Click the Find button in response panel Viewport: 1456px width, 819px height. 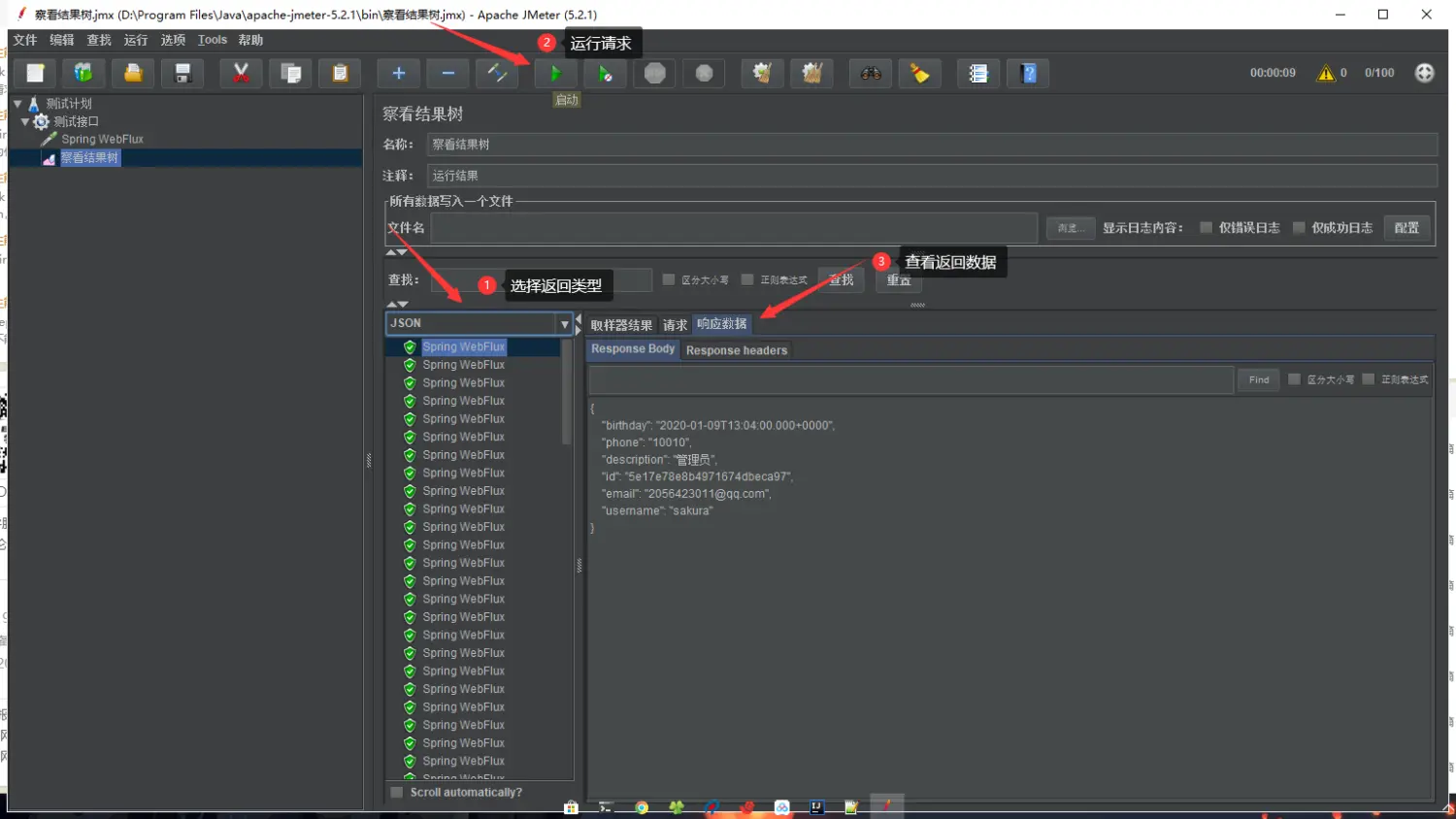1259,379
